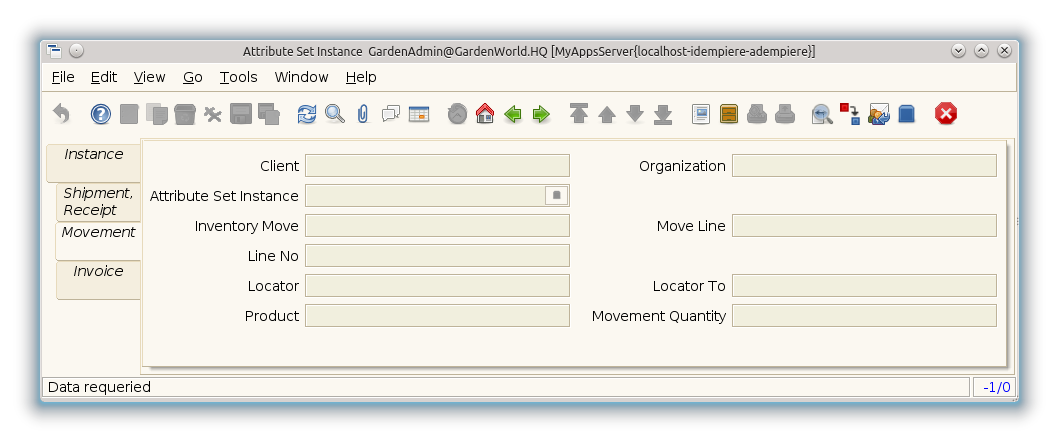Click the History records clock icon
This screenshot has width=1059, height=442.
click(x=457, y=114)
